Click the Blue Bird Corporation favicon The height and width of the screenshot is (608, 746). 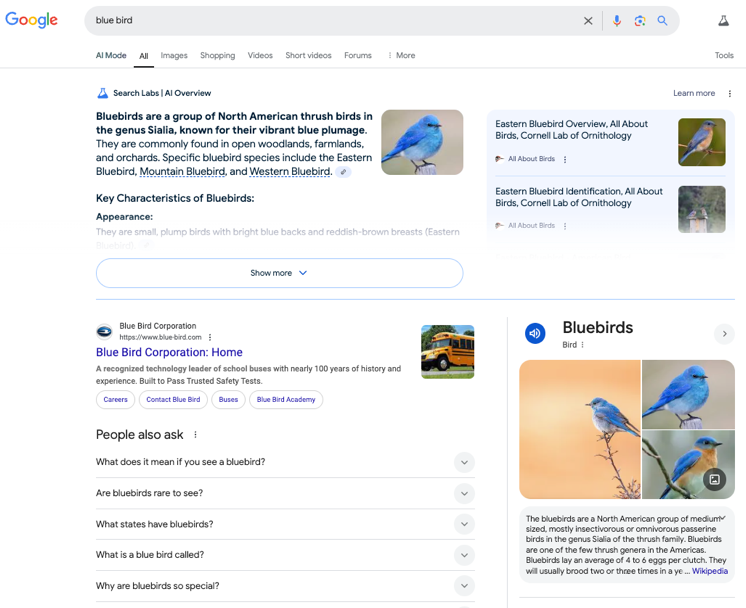coord(104,332)
